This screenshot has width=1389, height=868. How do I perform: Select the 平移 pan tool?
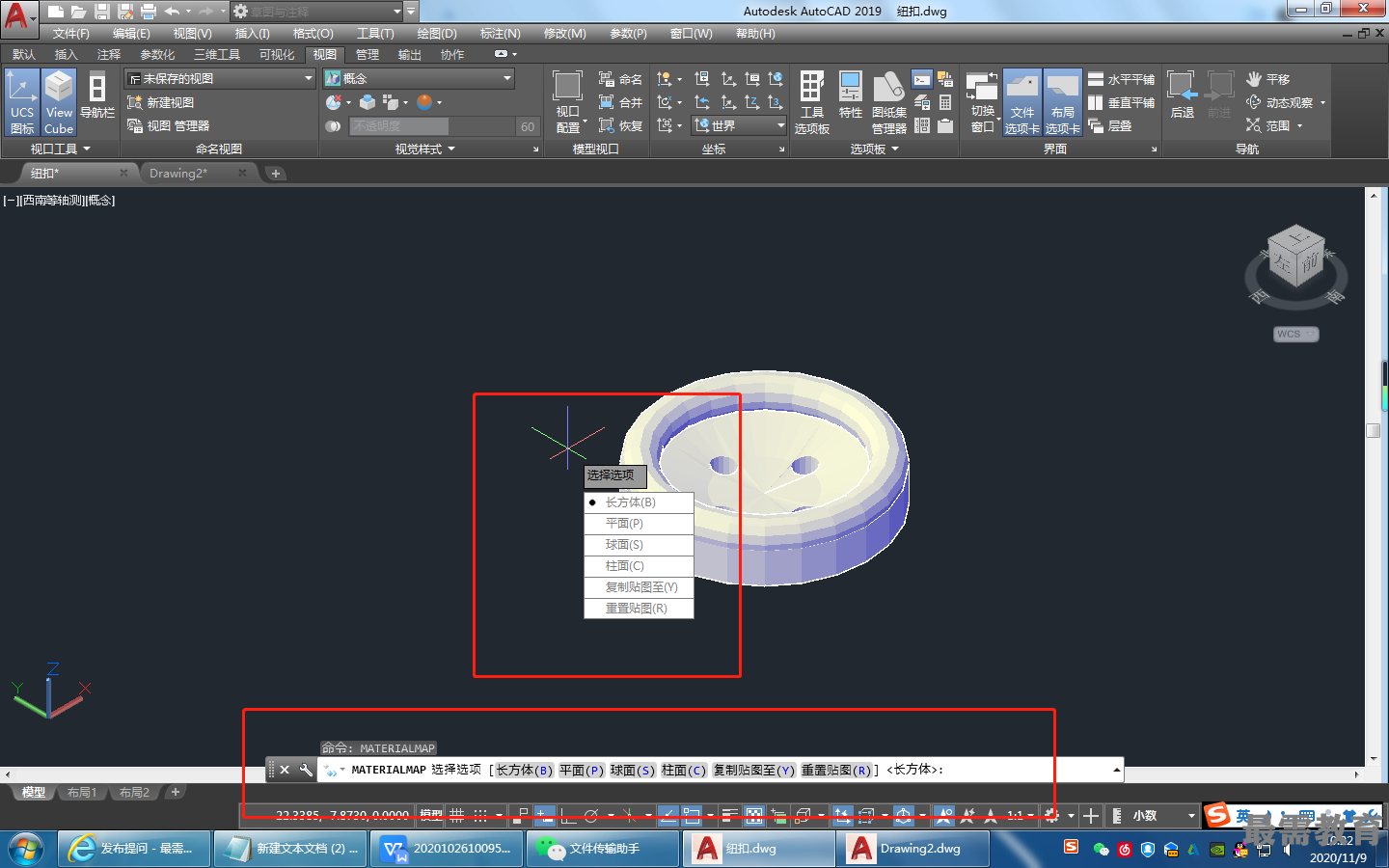coord(1267,79)
